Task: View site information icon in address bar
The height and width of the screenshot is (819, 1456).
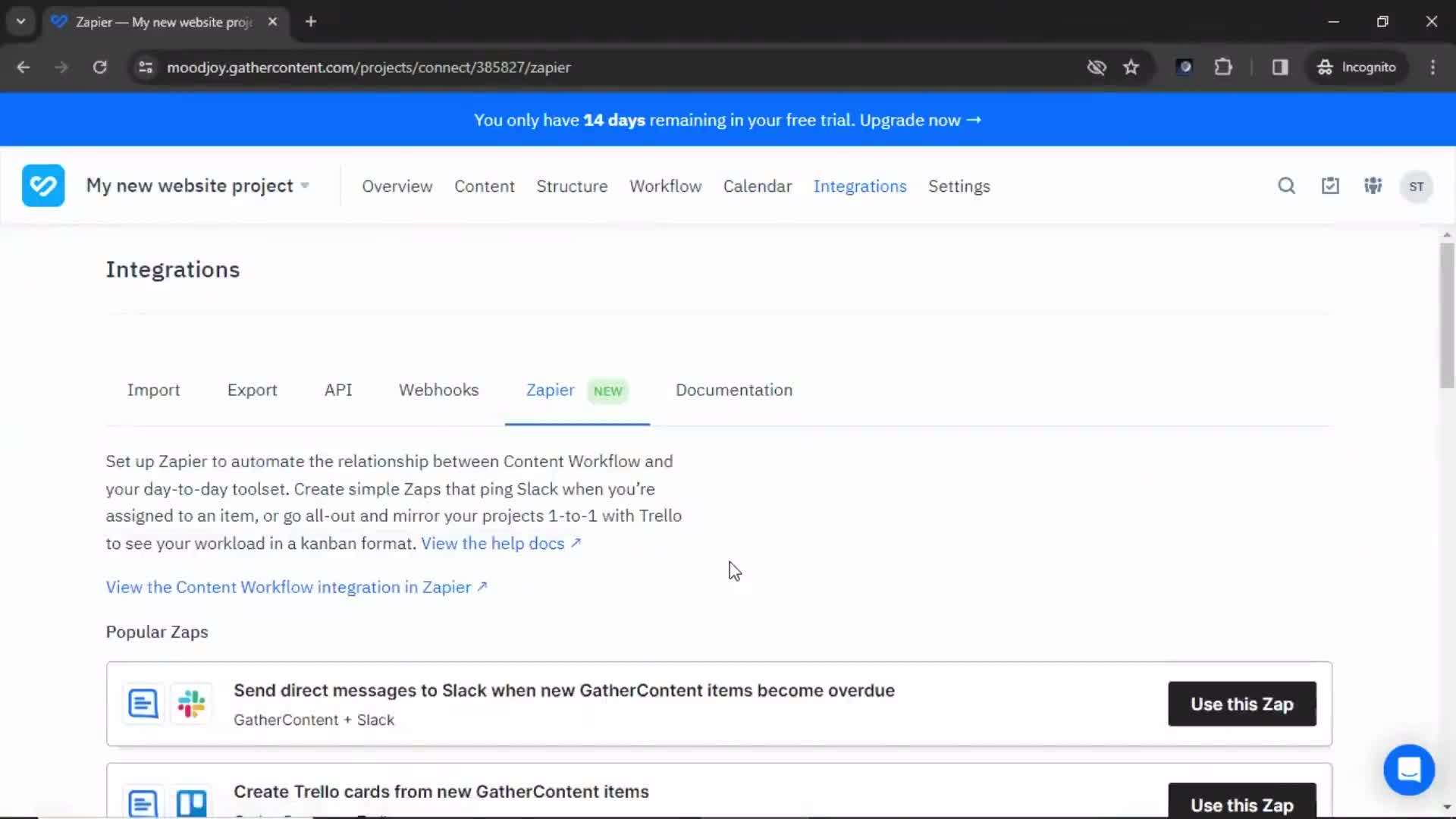Action: click(x=146, y=67)
